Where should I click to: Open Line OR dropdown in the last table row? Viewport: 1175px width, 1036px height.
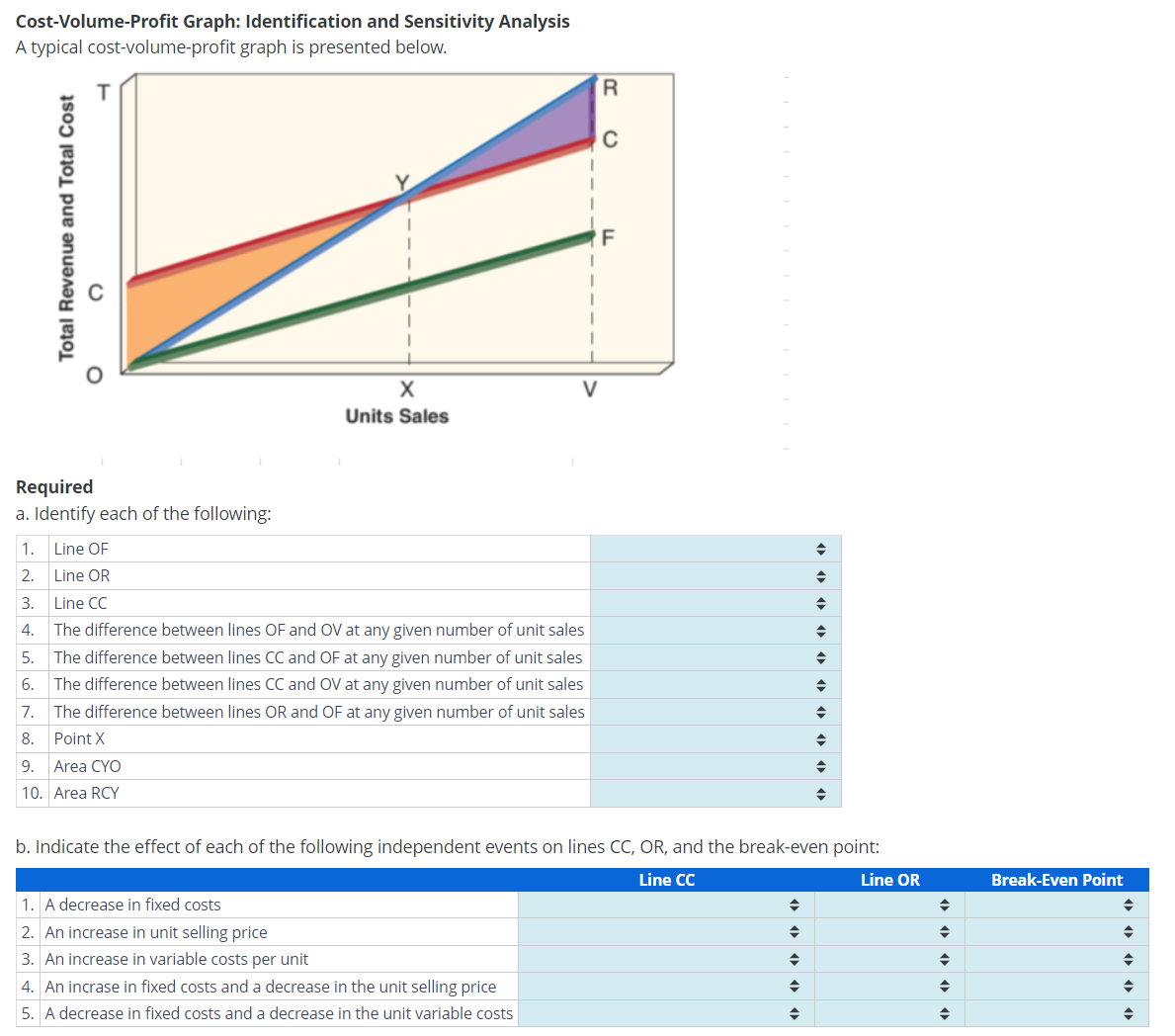tap(945, 1012)
